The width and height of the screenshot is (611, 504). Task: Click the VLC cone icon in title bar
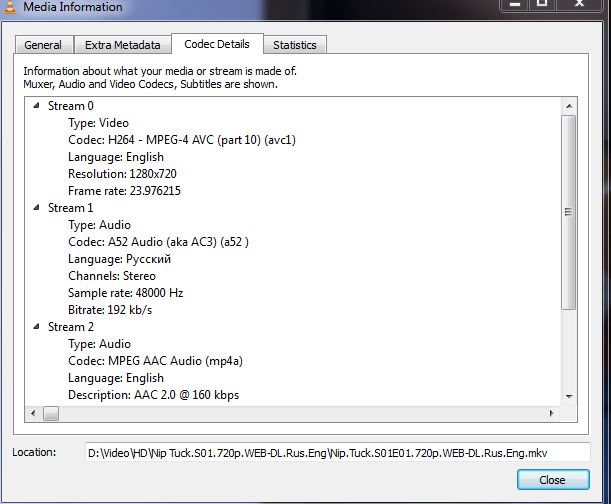tap(9, 6)
